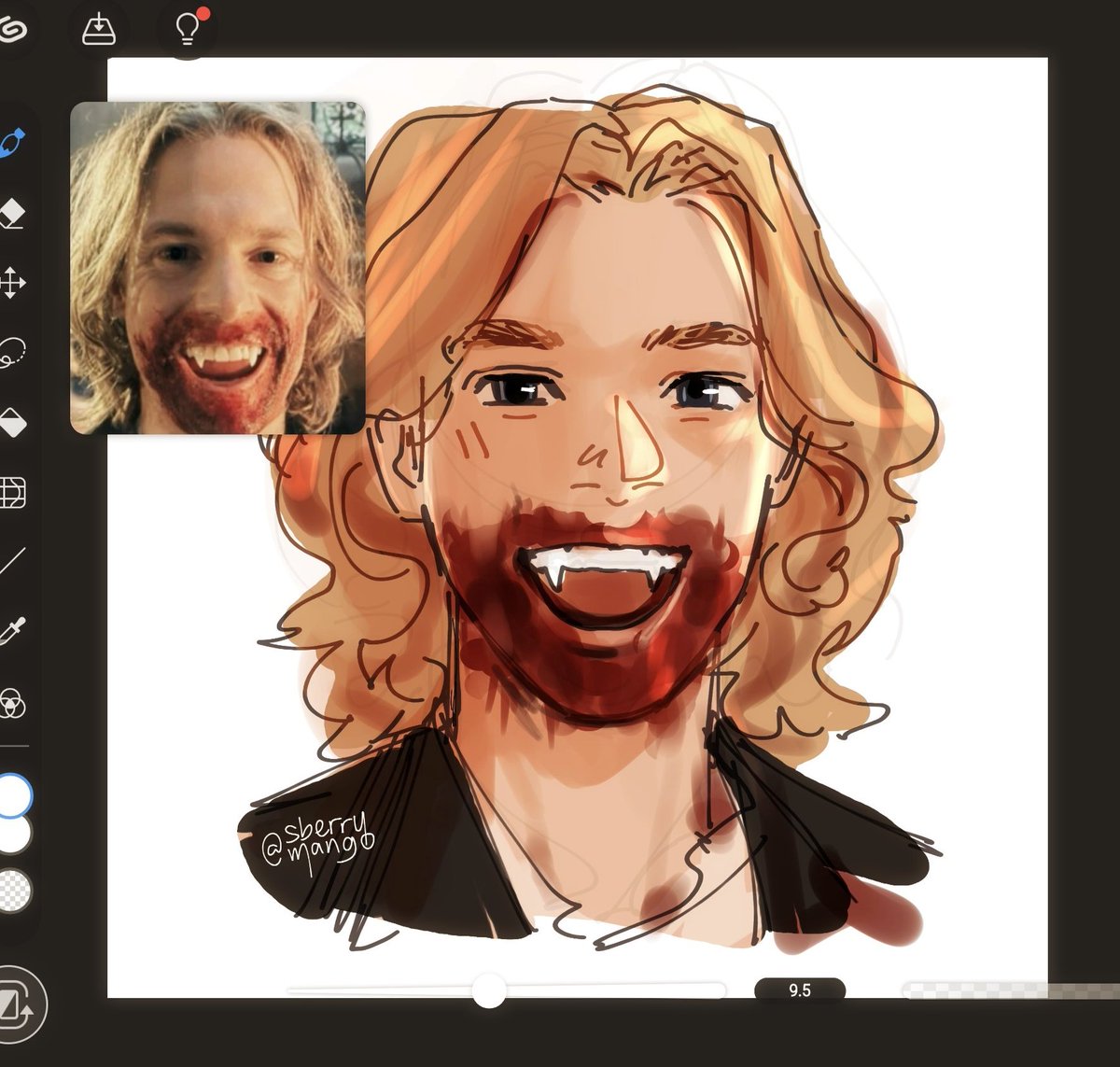Click the reference photo thumbnail
Viewport: 1120px width, 1067px height.
click(x=217, y=268)
